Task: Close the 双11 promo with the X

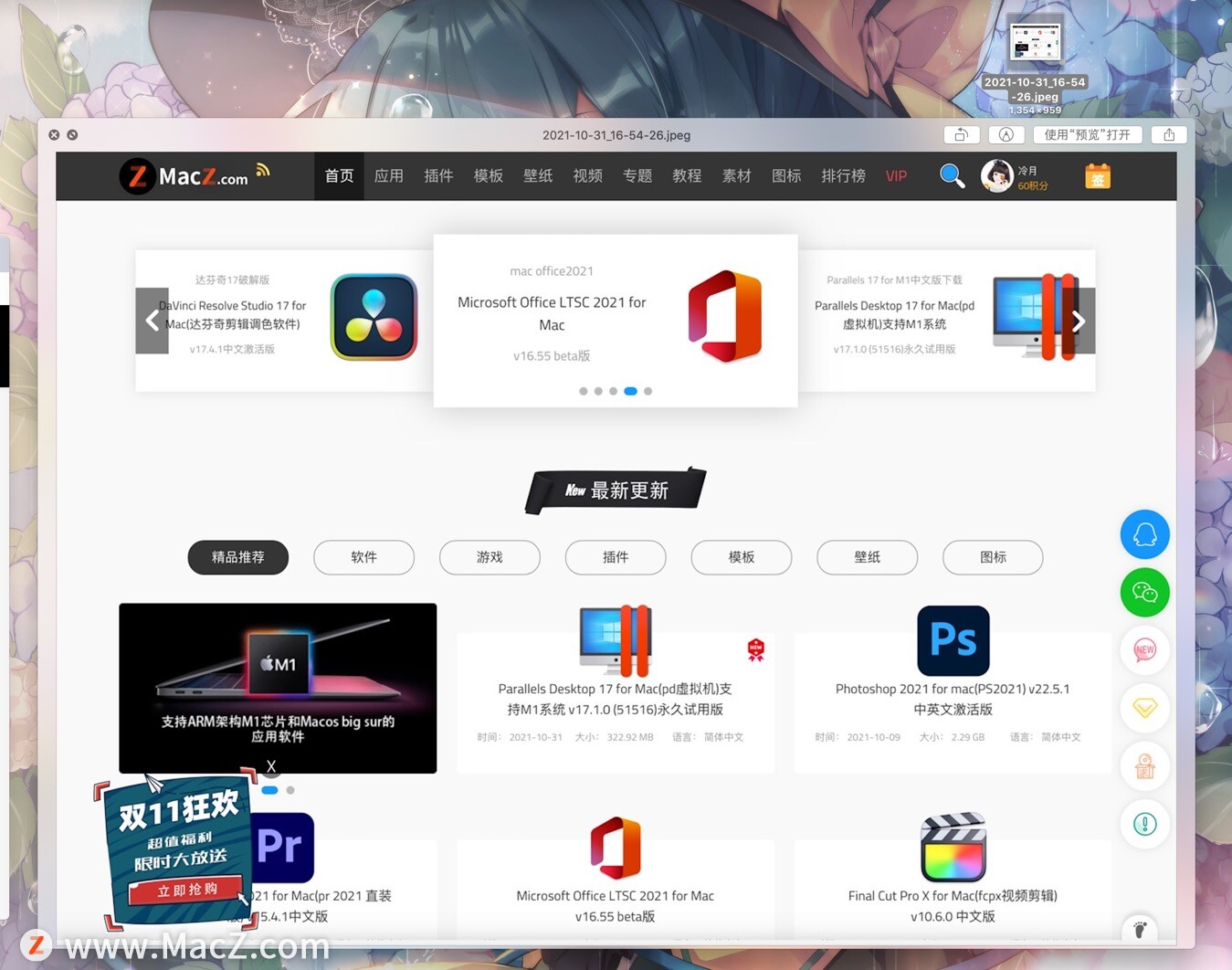Action: tap(270, 766)
